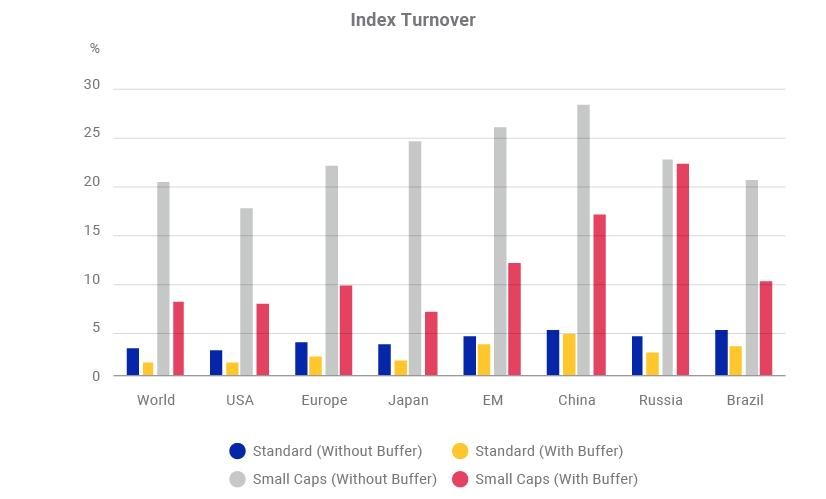
Task: Select the Small Caps (With Buffer) legend label
Action: 556,479
